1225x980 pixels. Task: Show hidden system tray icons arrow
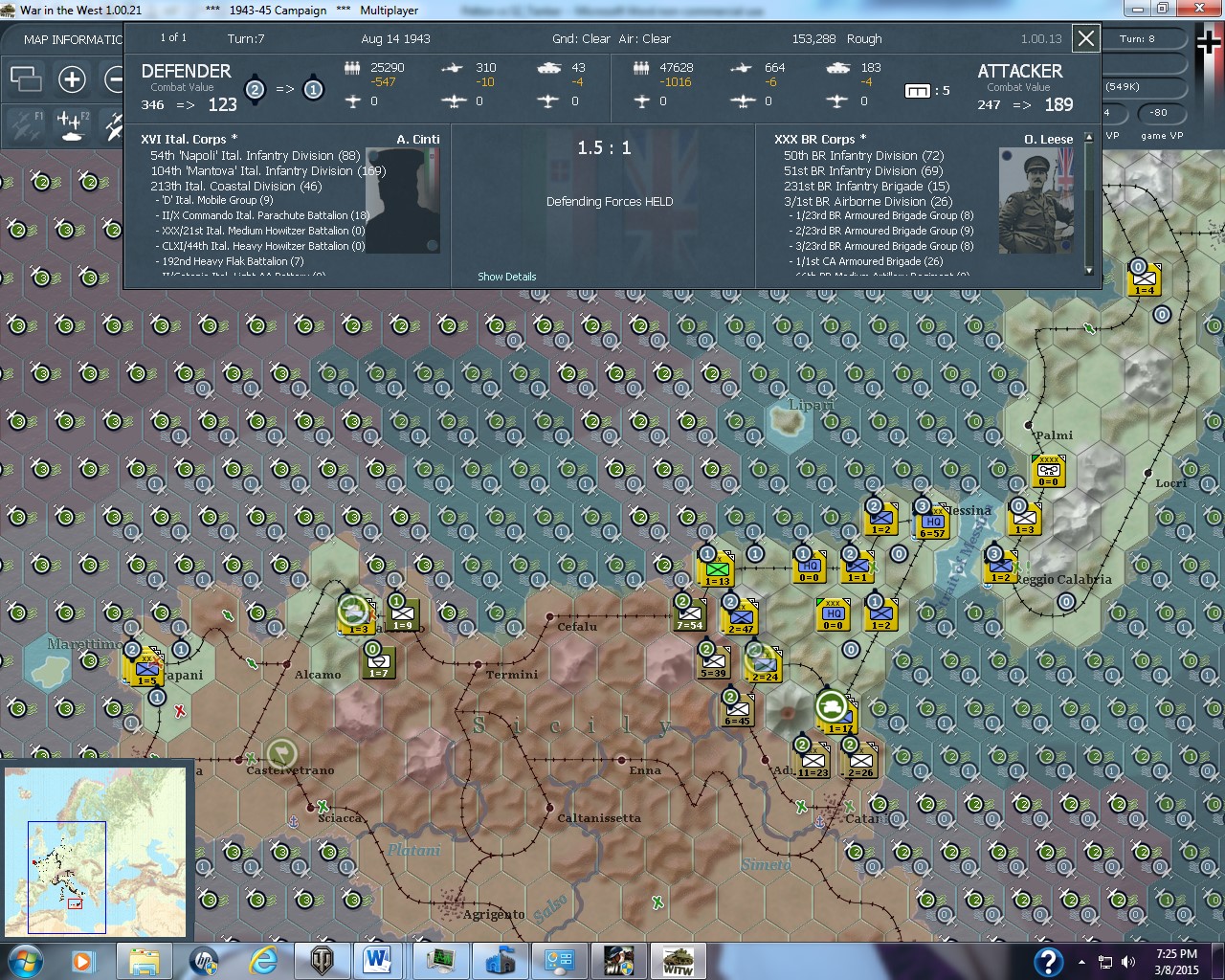tap(1081, 962)
